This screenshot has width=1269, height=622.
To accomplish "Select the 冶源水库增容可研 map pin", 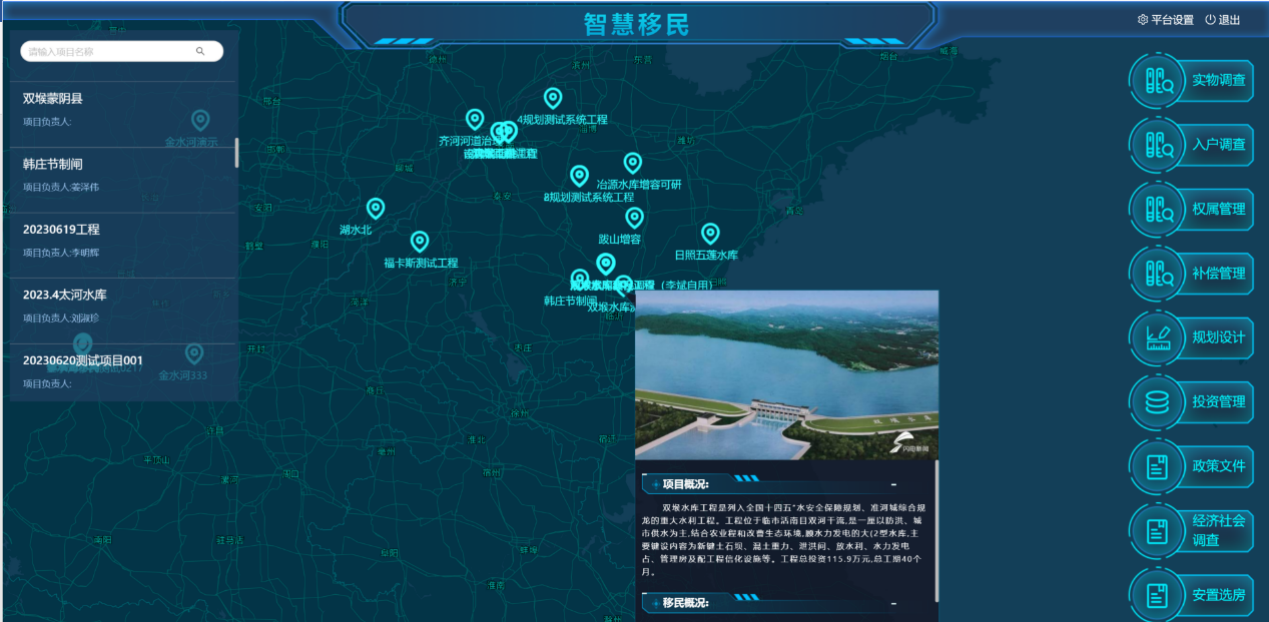I will click(632, 162).
